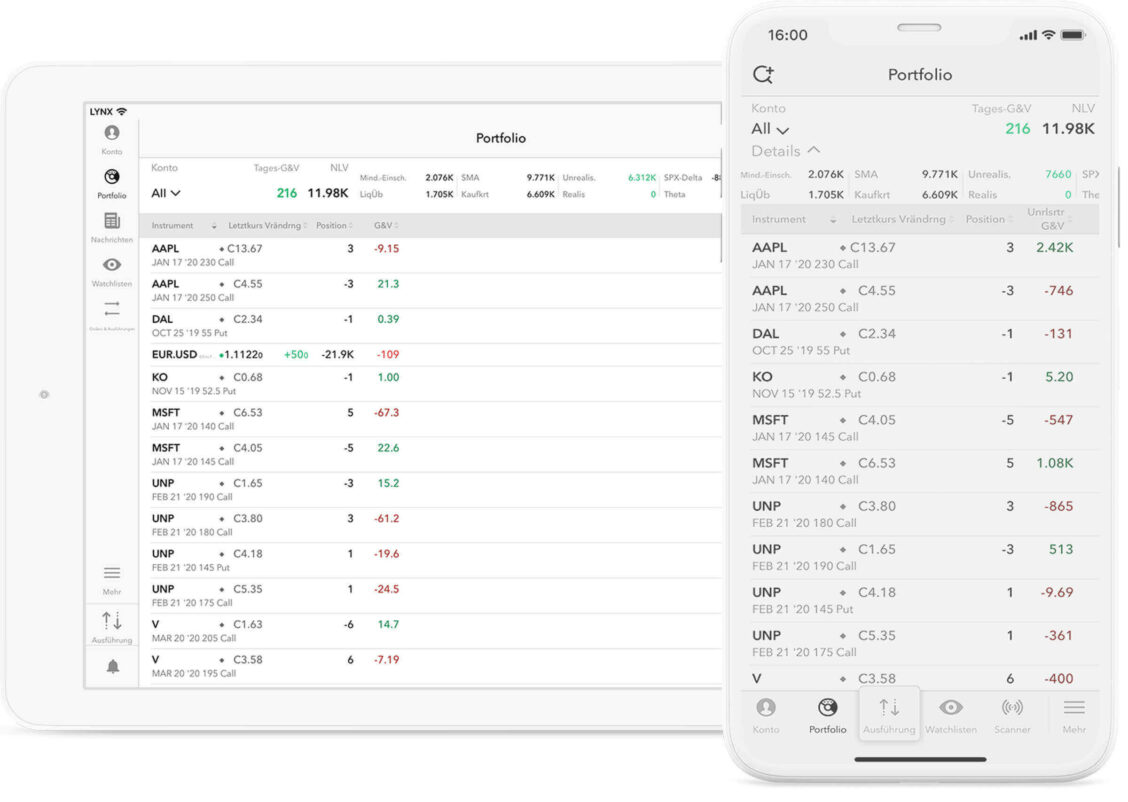Select UNP FEB 21 '20 190 Call row on tablet
1128x802 pixels.
click(430, 490)
